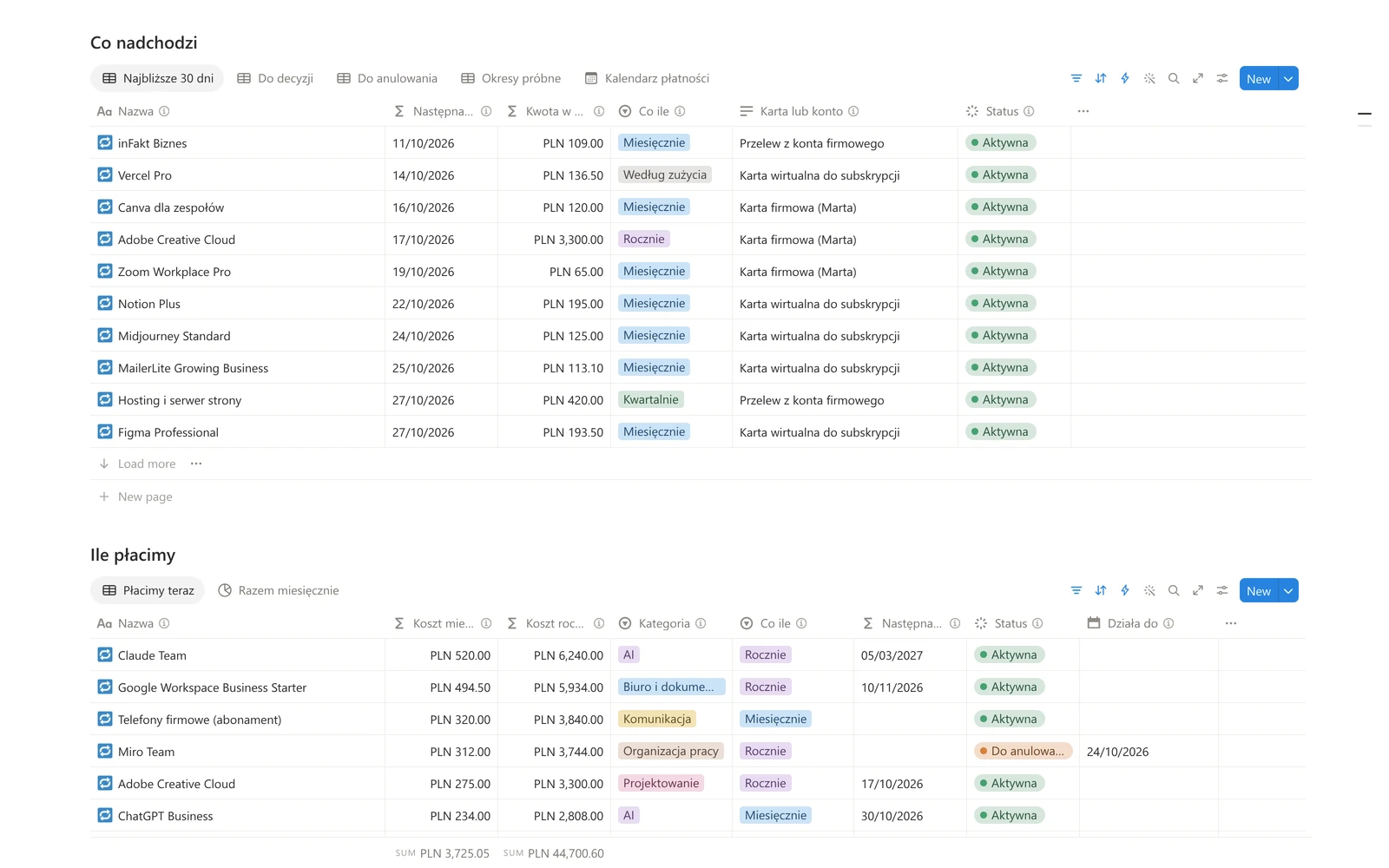Open filter icon in Co nadchodzi toolbar
The width and height of the screenshot is (1389, 868).
tap(1076, 78)
